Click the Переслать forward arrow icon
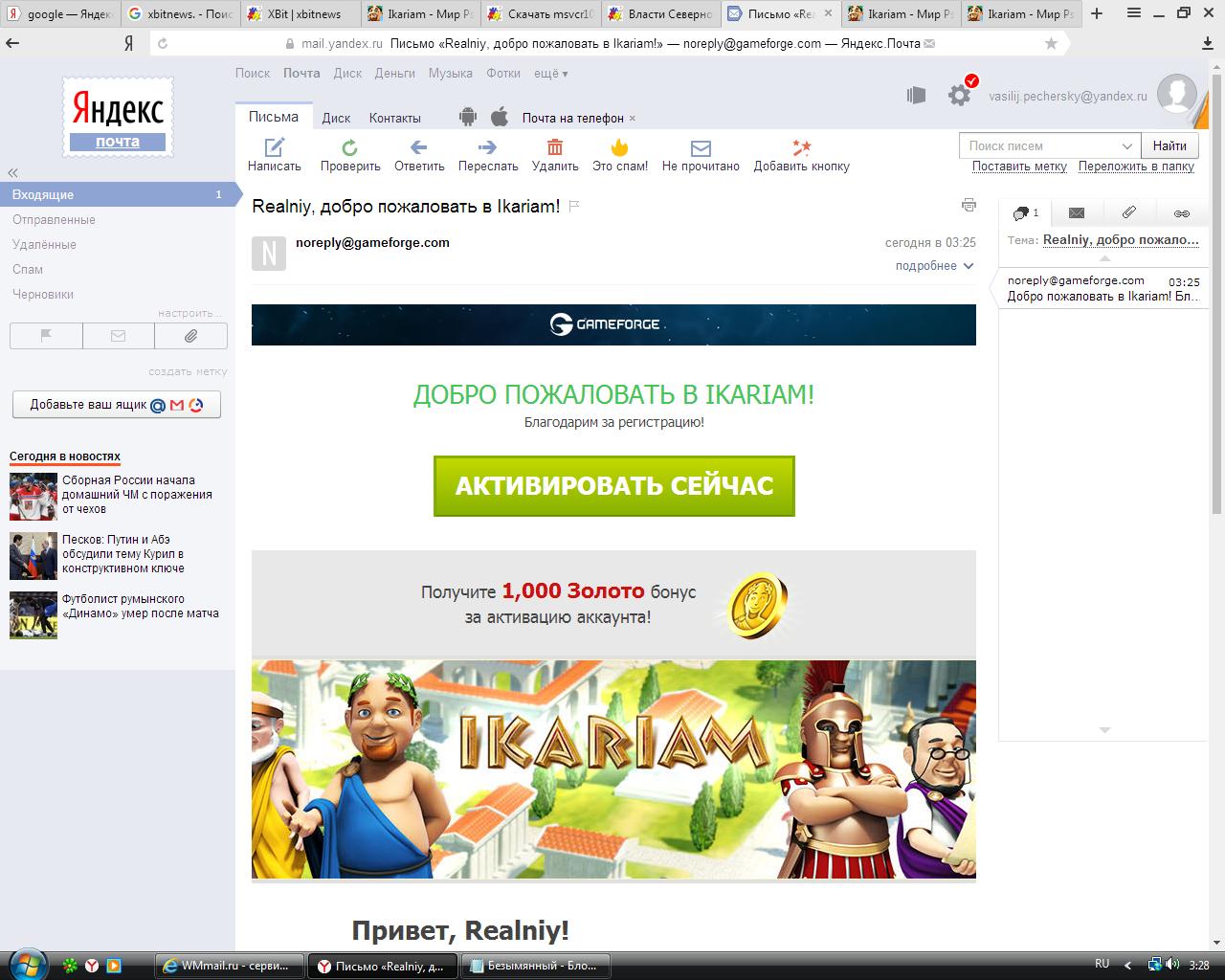 [487, 147]
